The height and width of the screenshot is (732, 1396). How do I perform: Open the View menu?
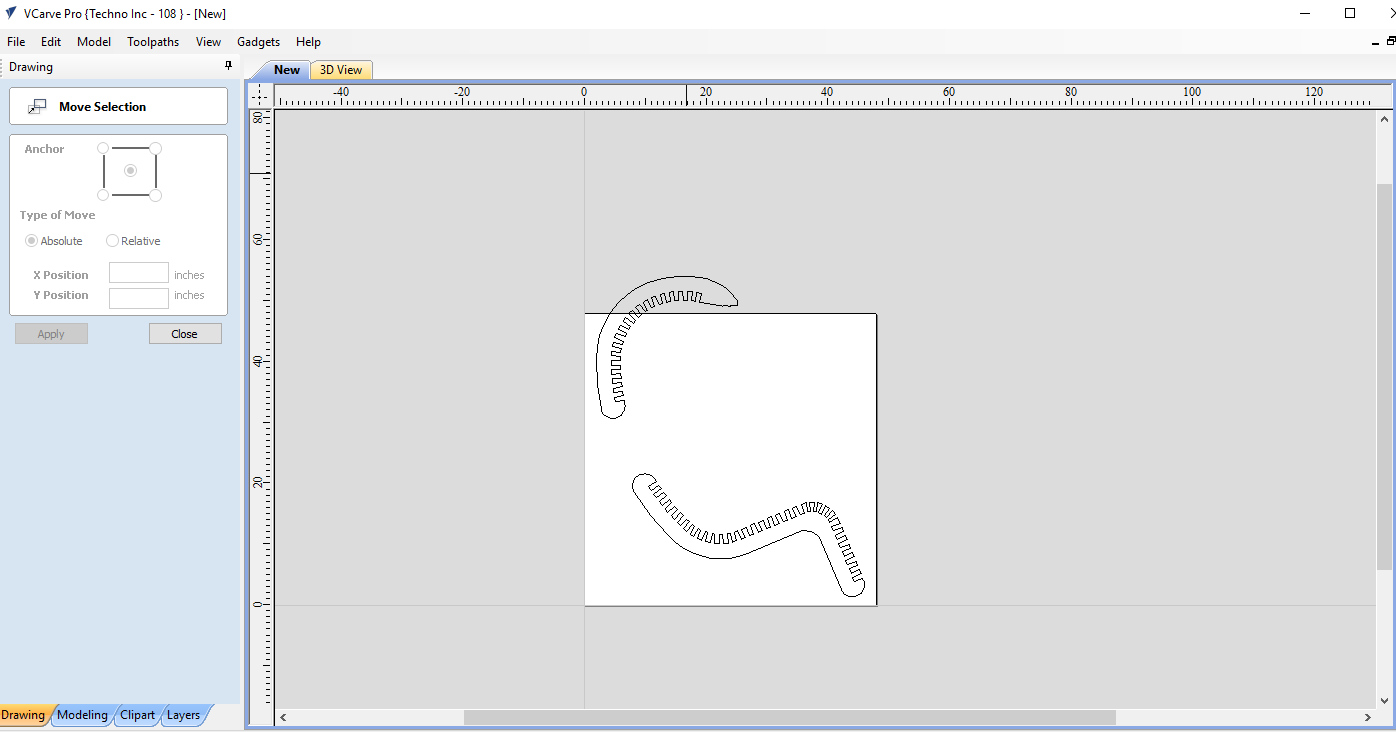click(x=208, y=42)
